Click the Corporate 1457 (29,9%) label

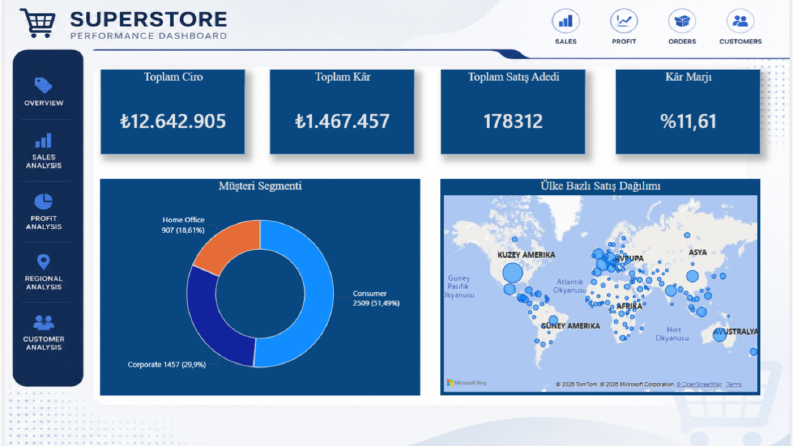point(166,365)
